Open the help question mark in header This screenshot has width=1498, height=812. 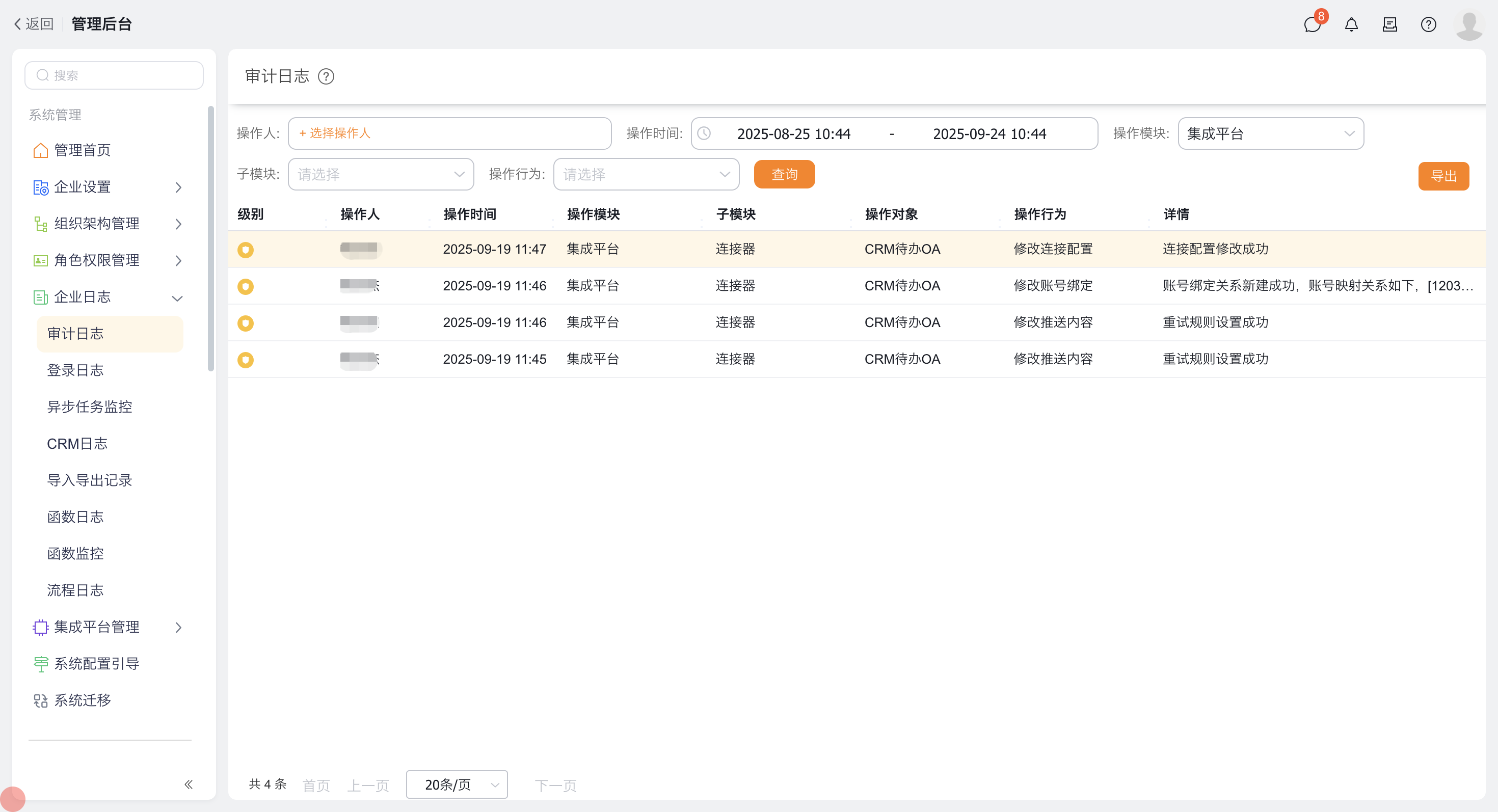[x=1428, y=24]
